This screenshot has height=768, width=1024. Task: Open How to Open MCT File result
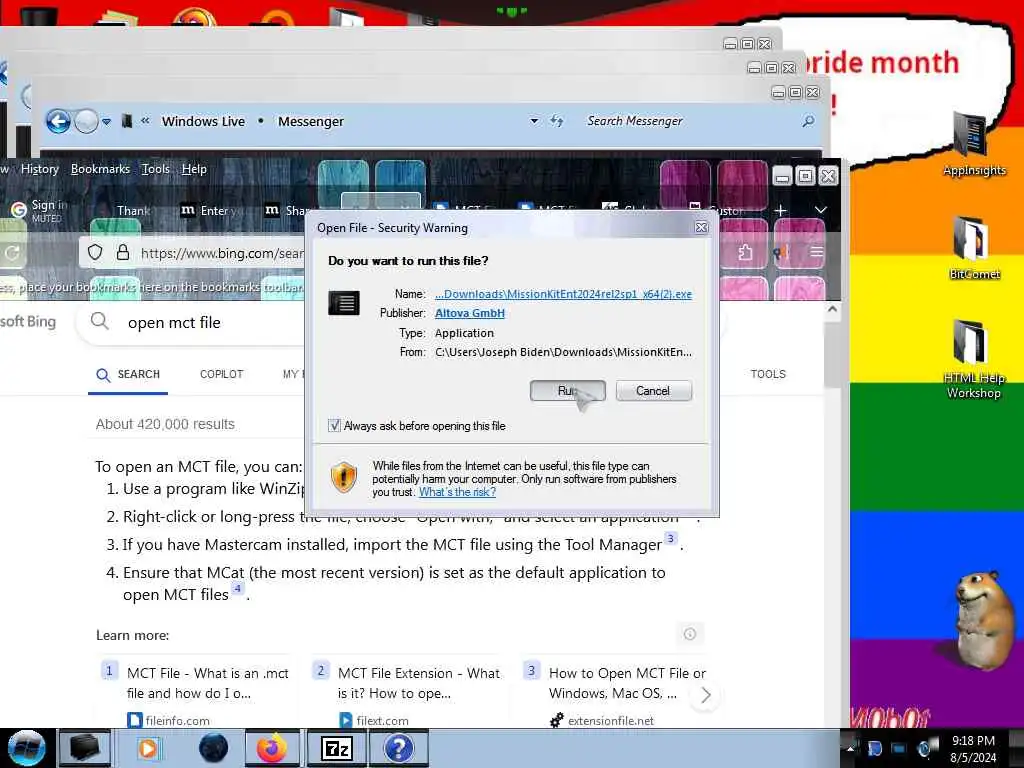[628, 683]
